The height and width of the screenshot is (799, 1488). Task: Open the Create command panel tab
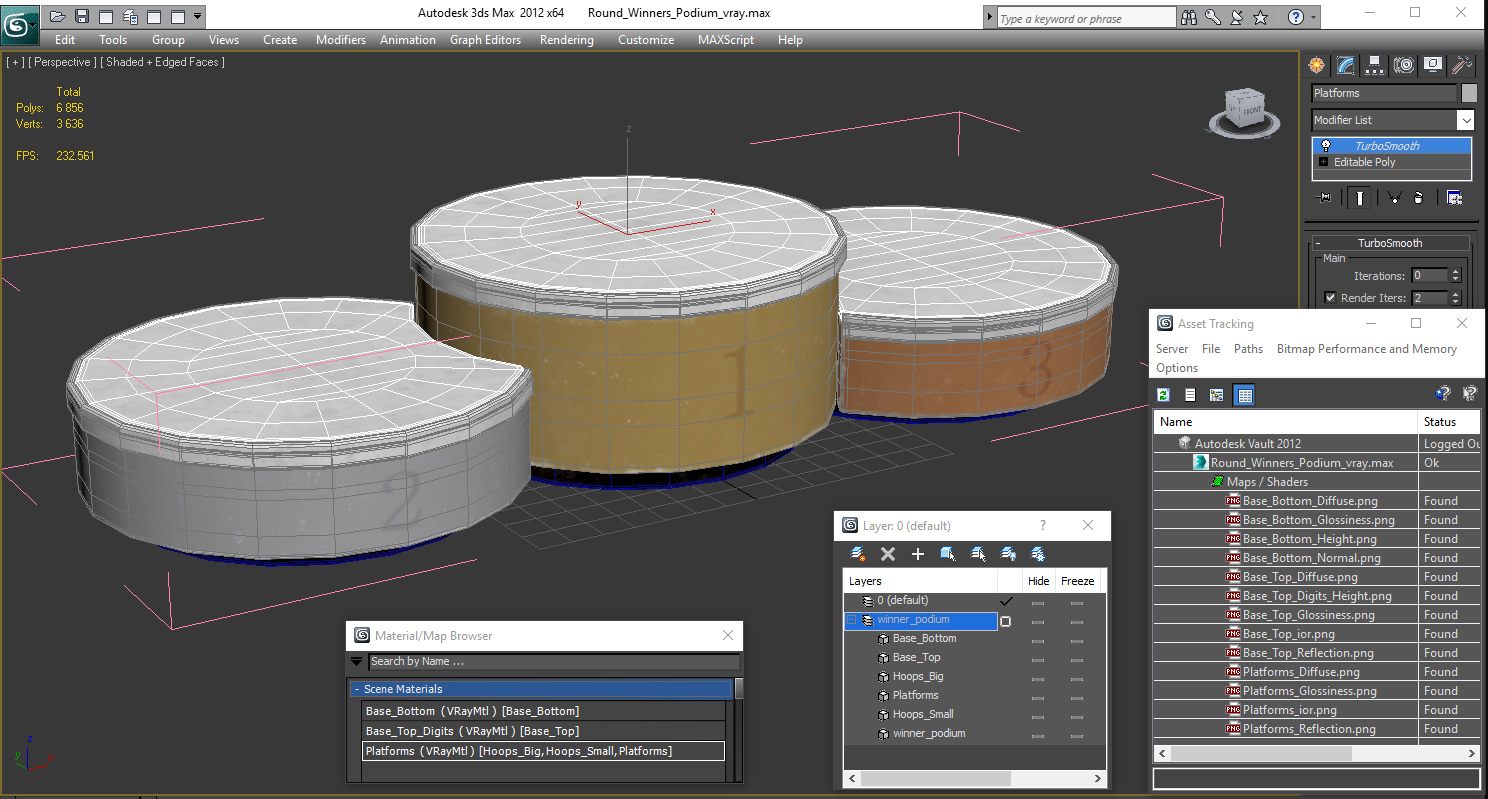[x=1317, y=65]
